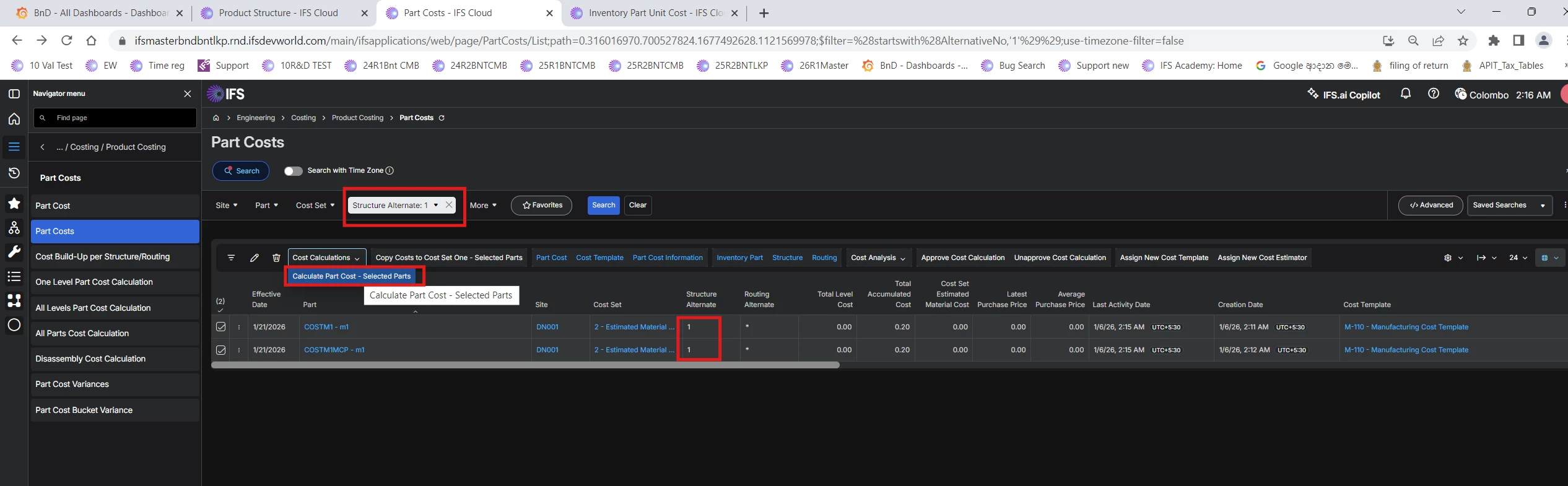Open row actions menu for COSTM1 - m1
The image size is (1568, 486).
click(x=239, y=327)
